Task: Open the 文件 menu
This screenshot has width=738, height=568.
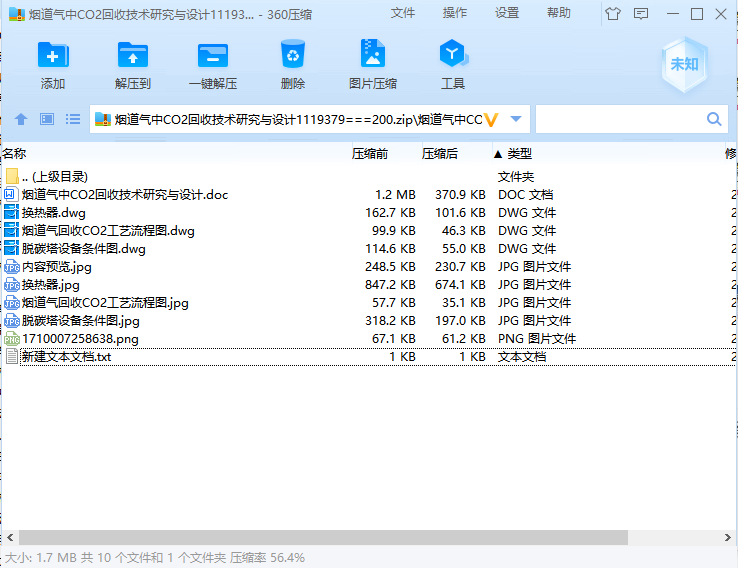Action: coord(403,13)
